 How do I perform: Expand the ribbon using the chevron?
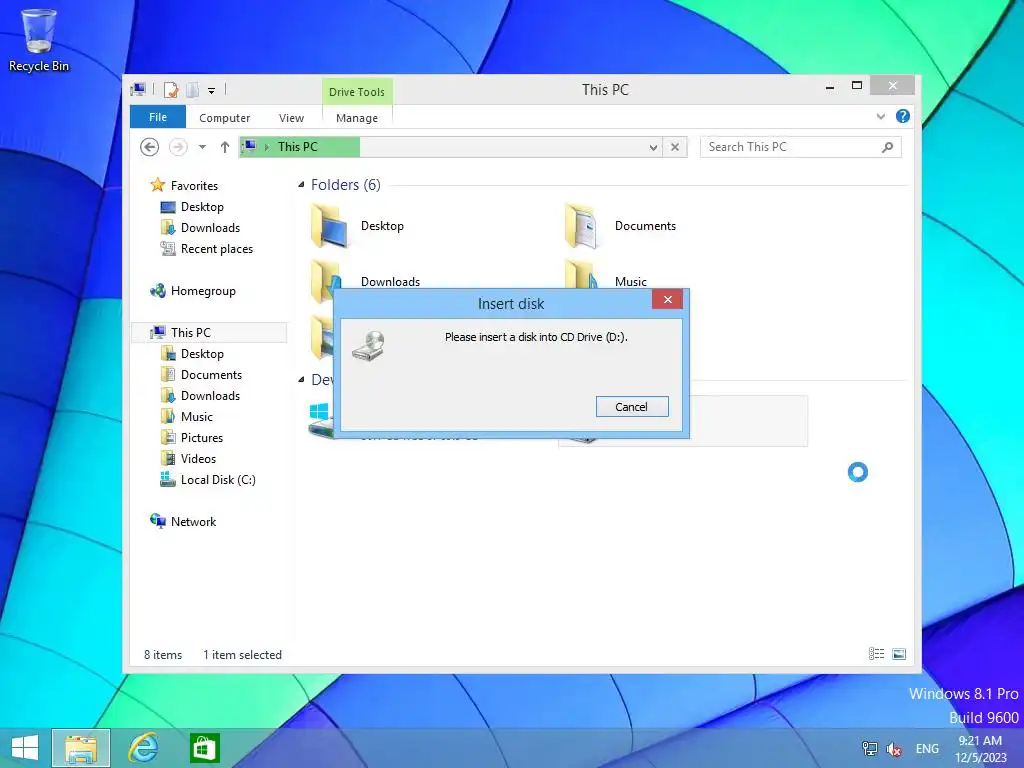coord(881,116)
